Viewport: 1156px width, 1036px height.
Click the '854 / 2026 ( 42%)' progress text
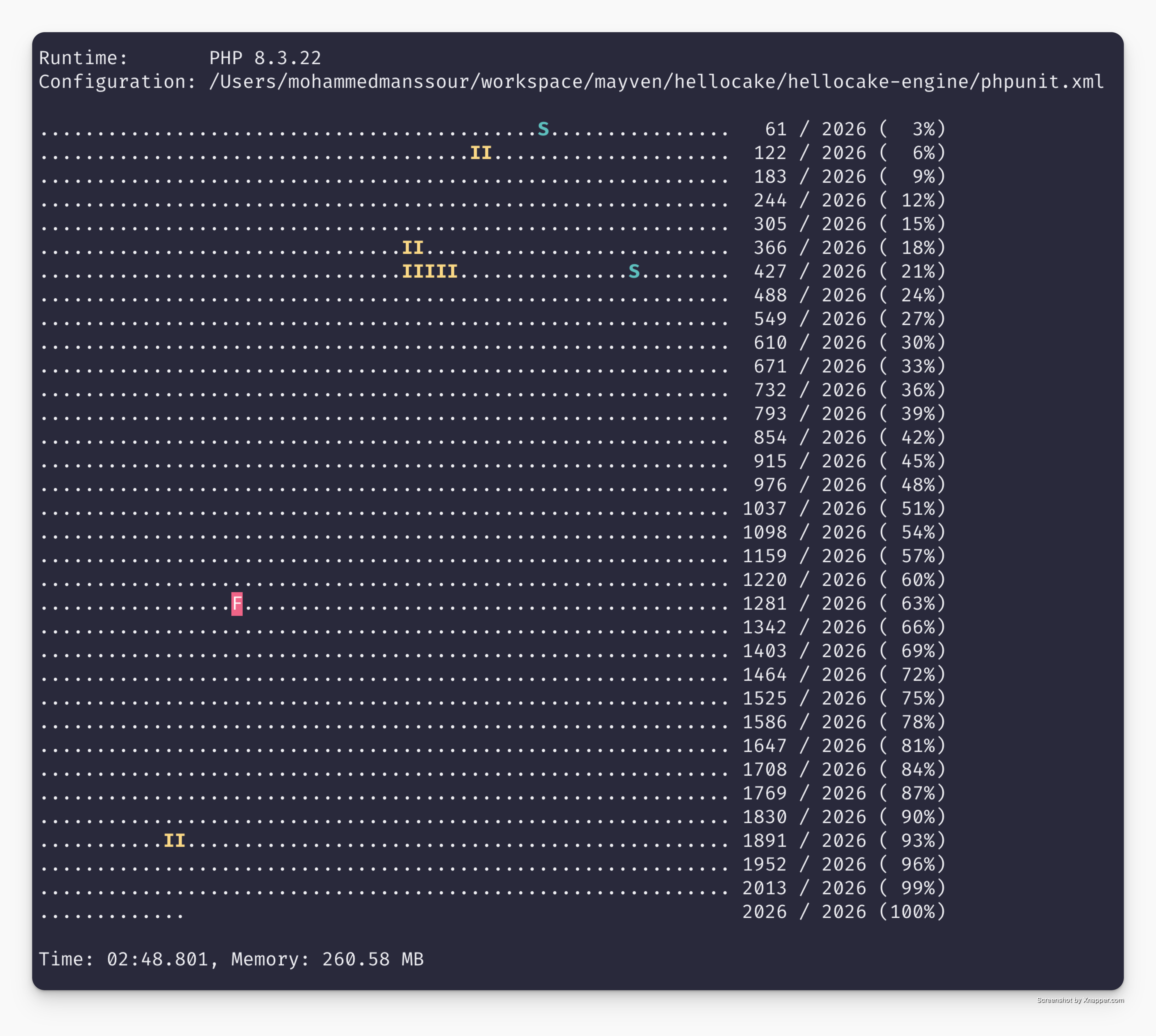click(x=850, y=438)
